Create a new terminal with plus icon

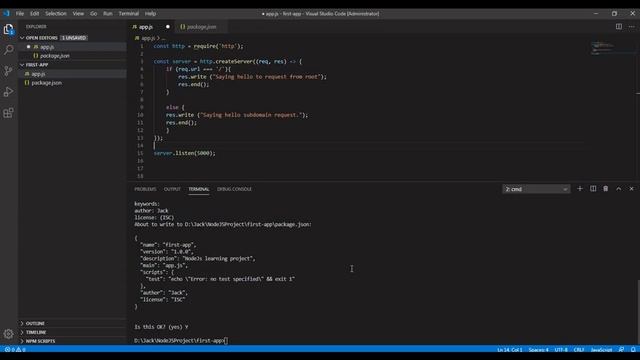click(x=580, y=189)
